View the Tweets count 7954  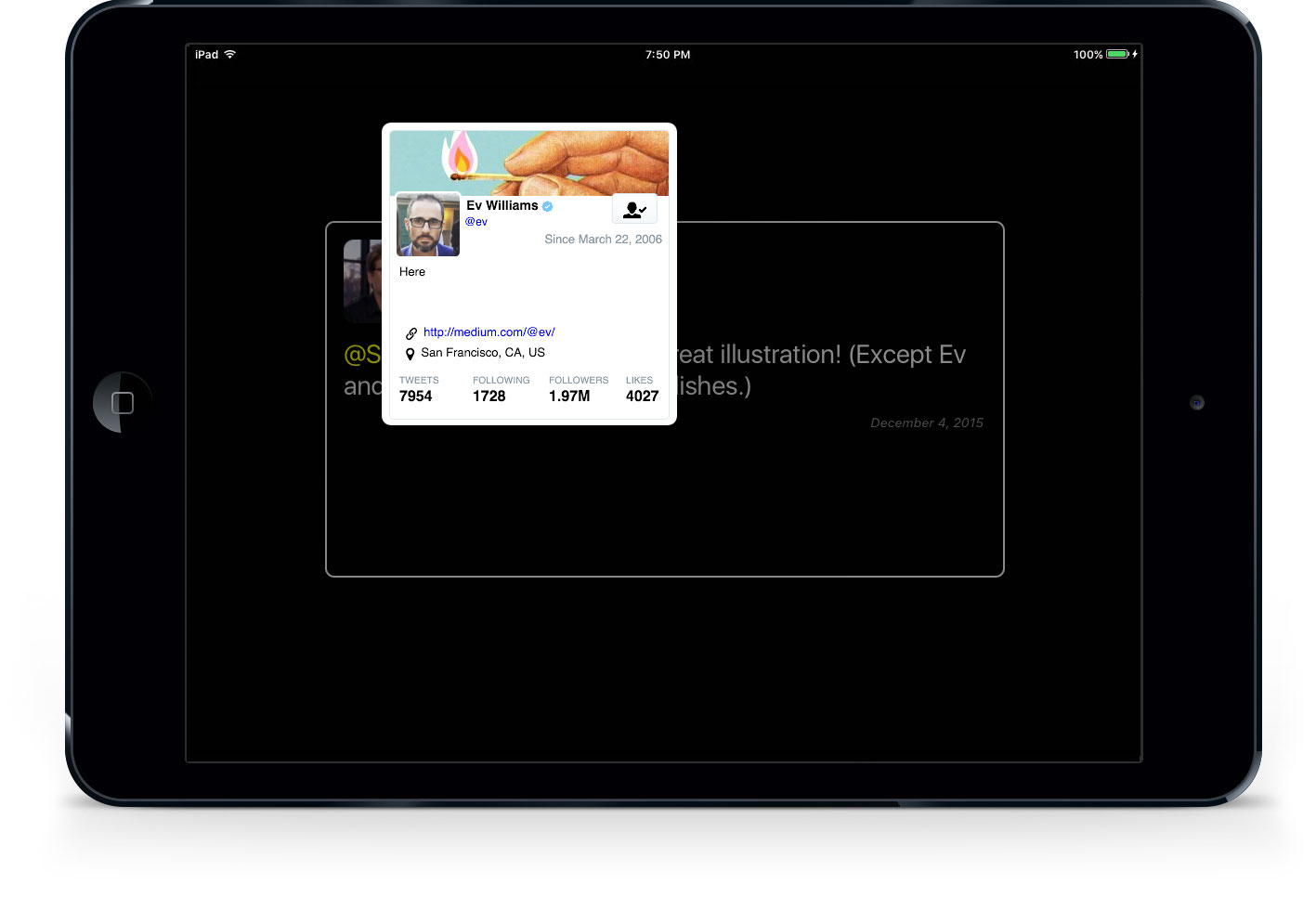416,396
